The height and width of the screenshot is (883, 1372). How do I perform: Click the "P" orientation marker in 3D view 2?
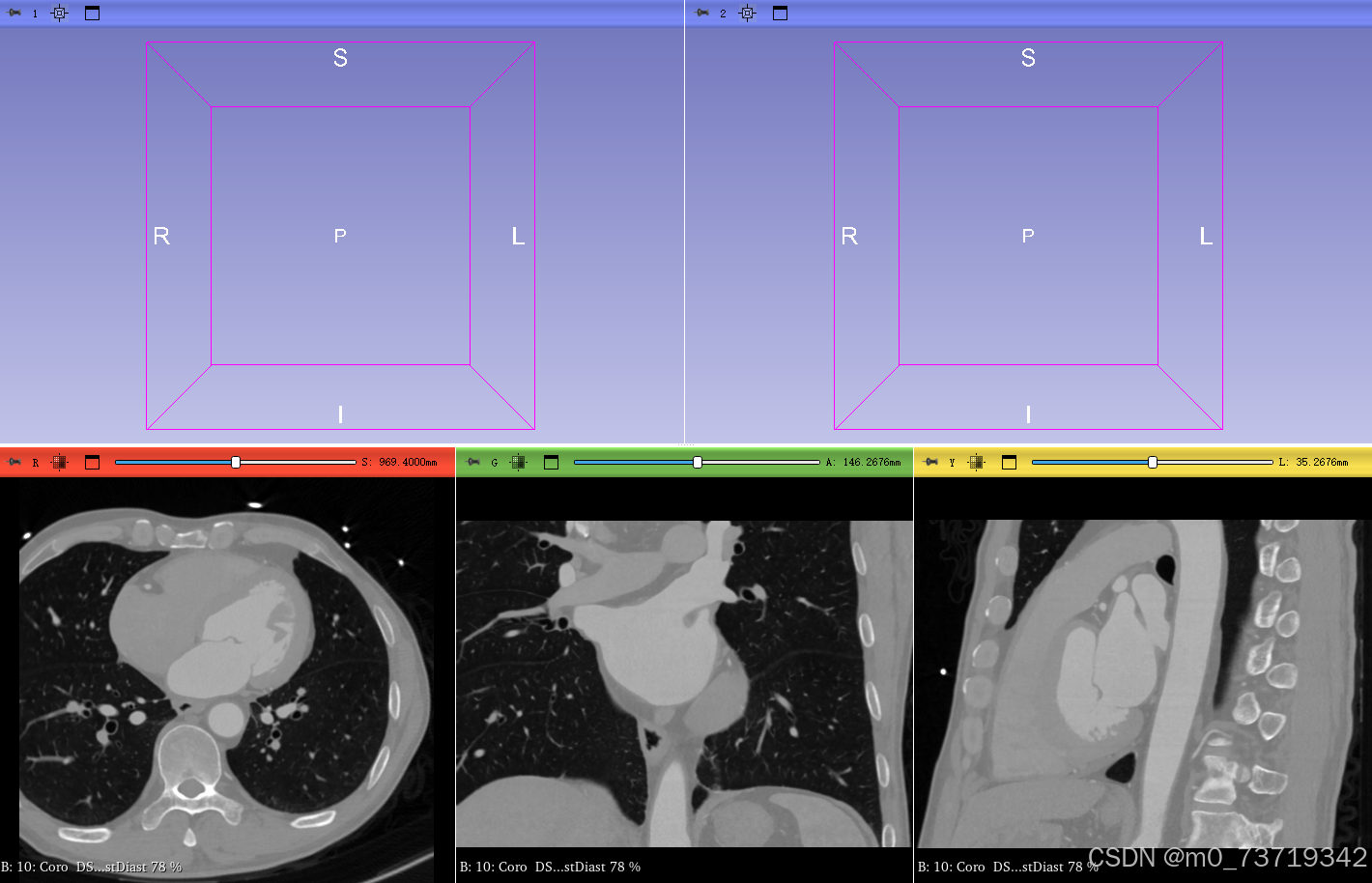point(1028,236)
